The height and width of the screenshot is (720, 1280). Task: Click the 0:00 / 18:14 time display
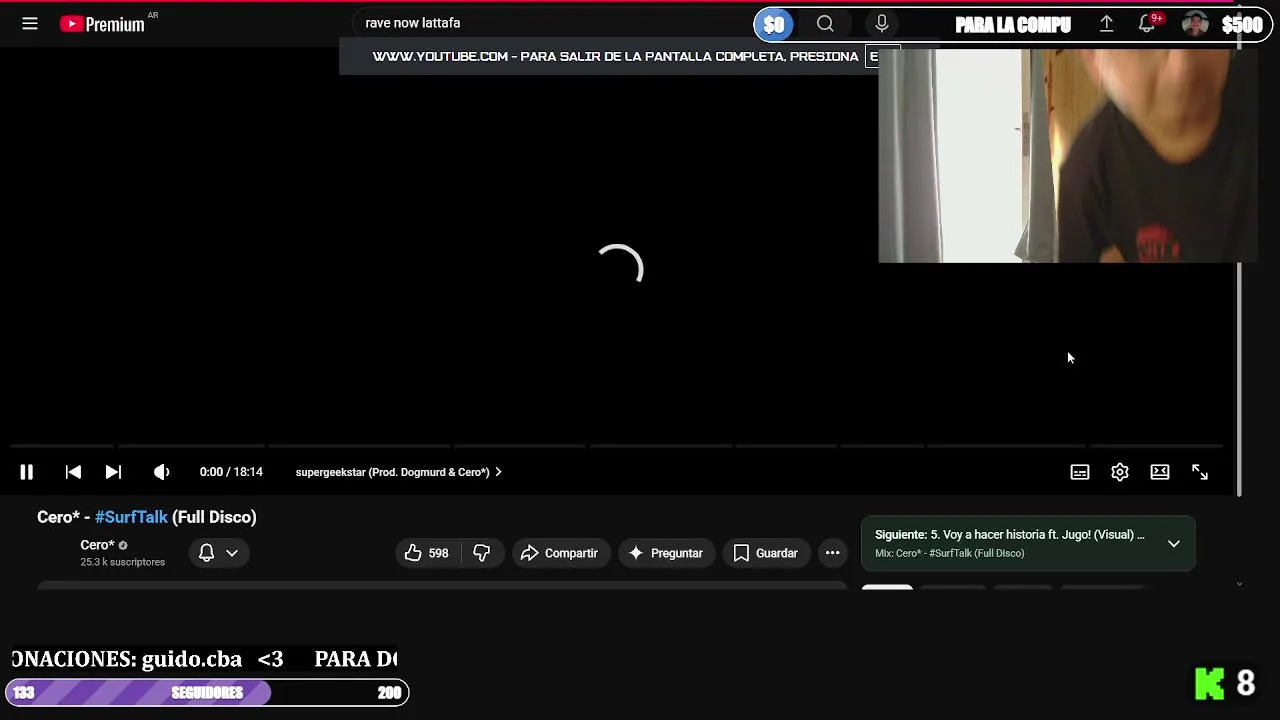(x=231, y=472)
